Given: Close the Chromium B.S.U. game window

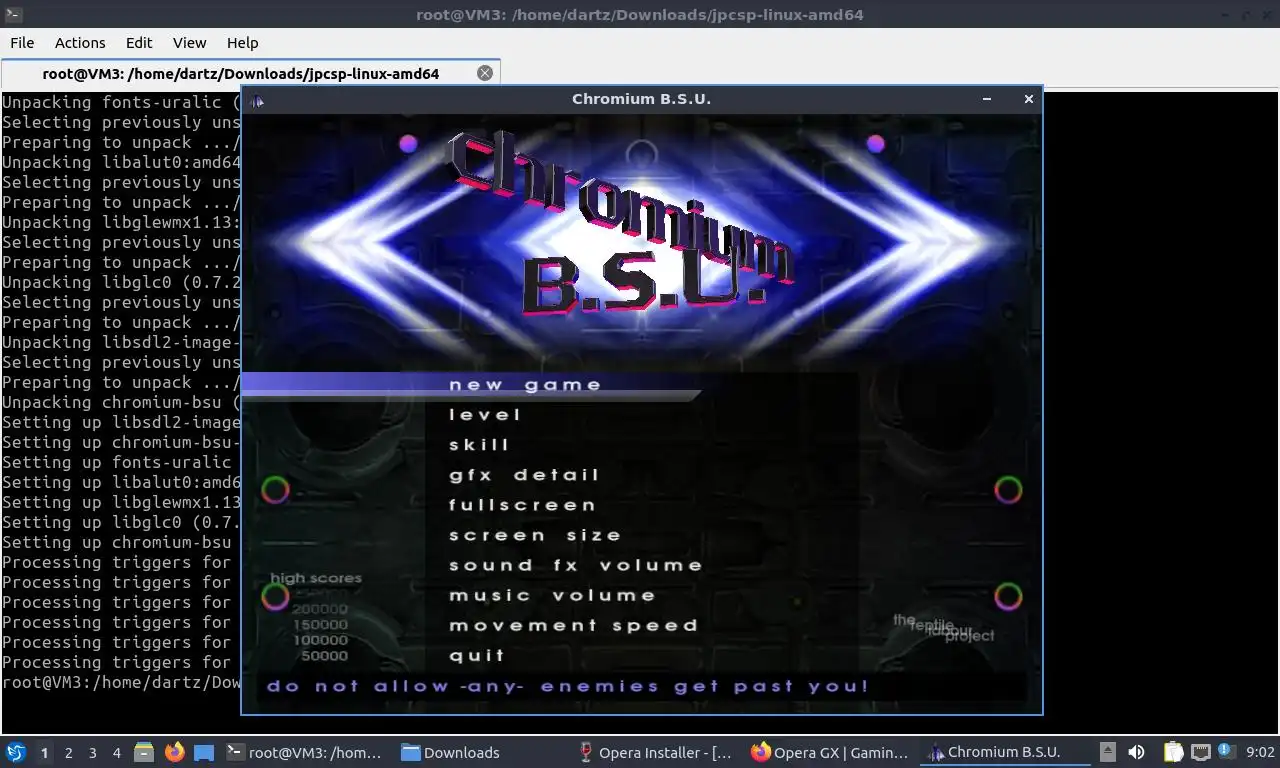Looking at the screenshot, I should [1028, 99].
